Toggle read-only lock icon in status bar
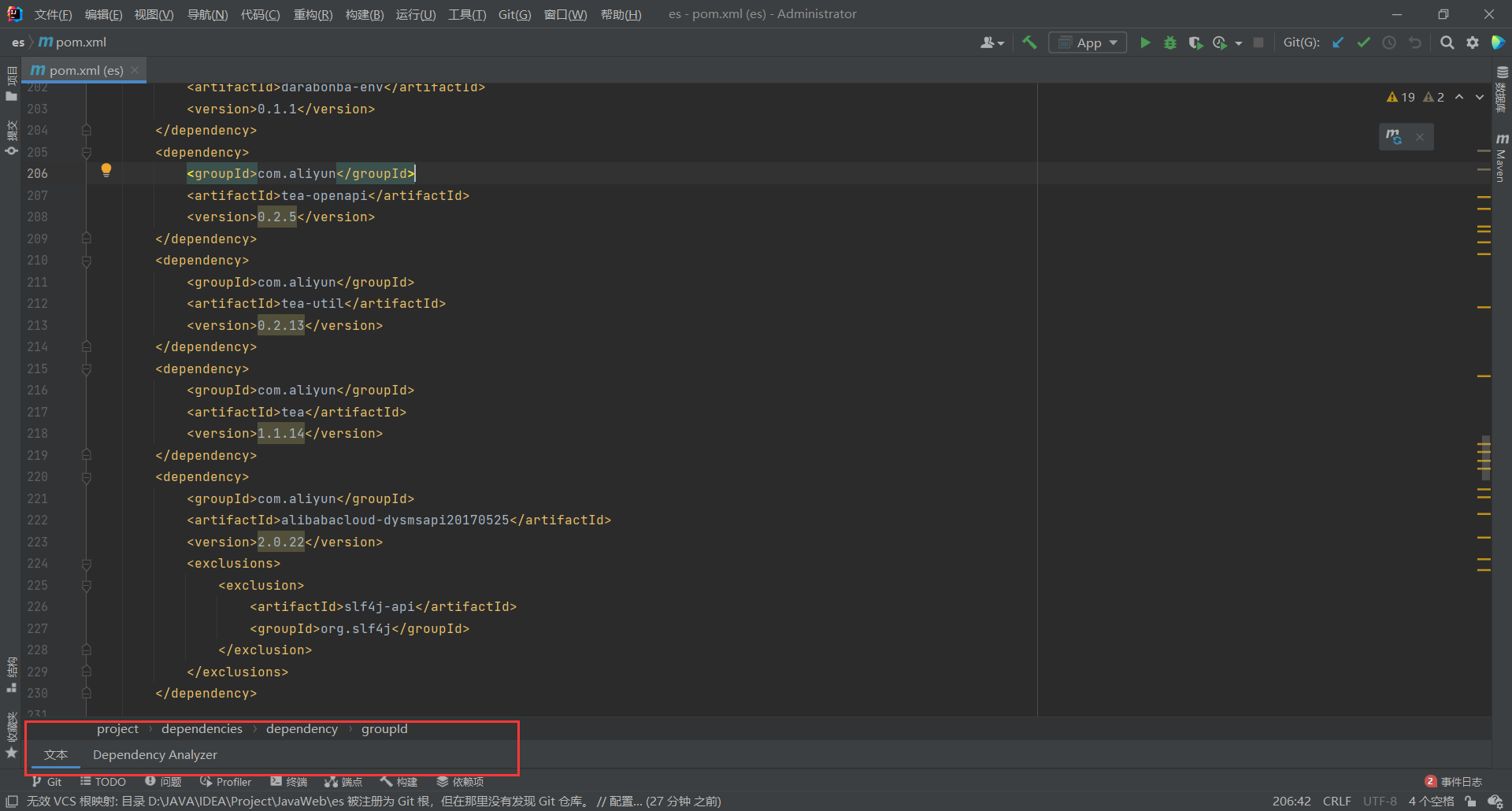 1470,801
